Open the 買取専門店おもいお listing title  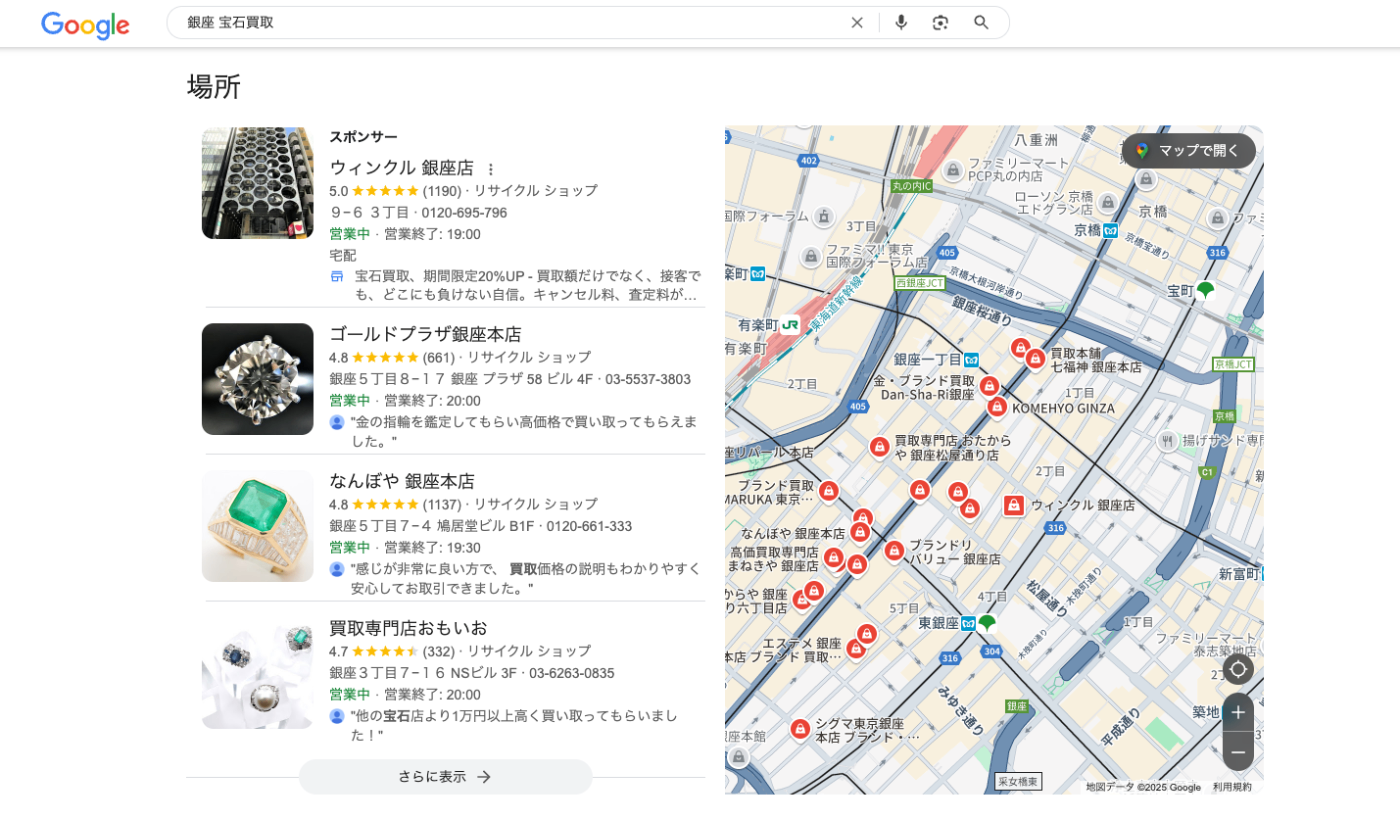click(408, 628)
